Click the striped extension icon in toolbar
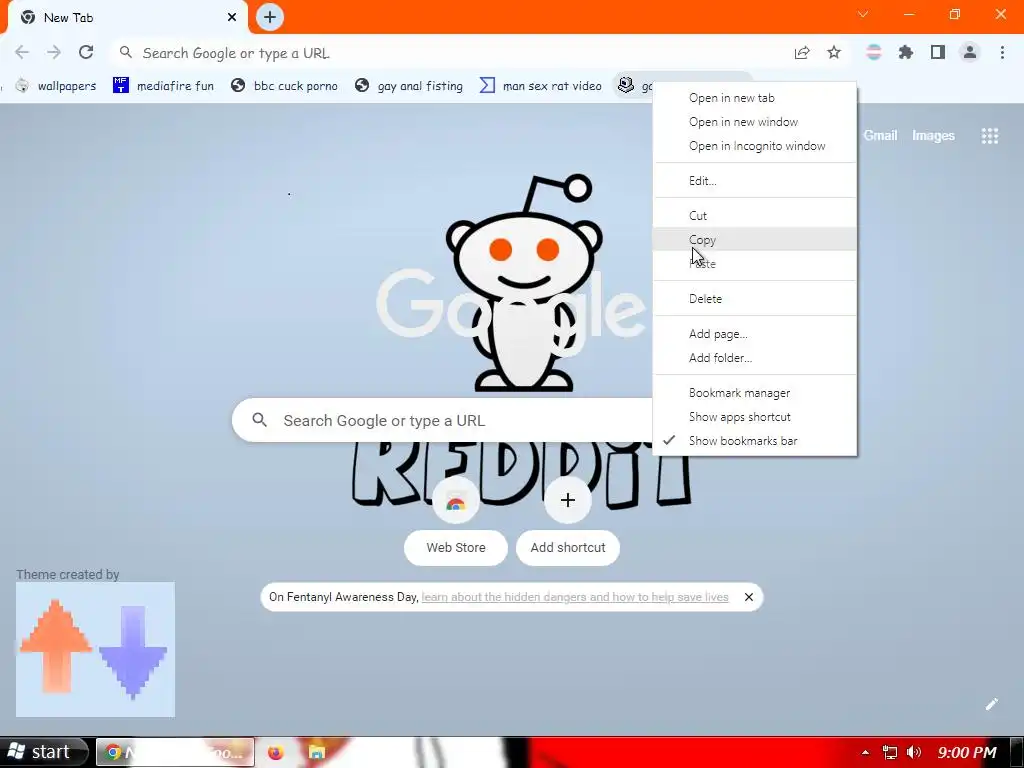 874,52
